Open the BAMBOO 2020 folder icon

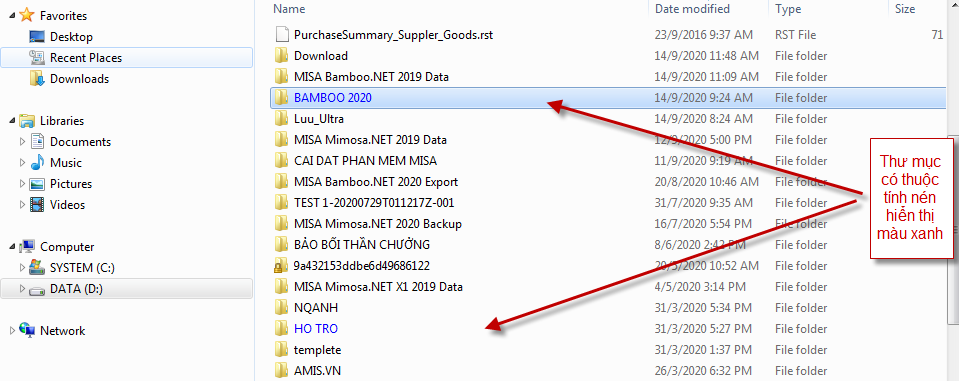(281, 97)
